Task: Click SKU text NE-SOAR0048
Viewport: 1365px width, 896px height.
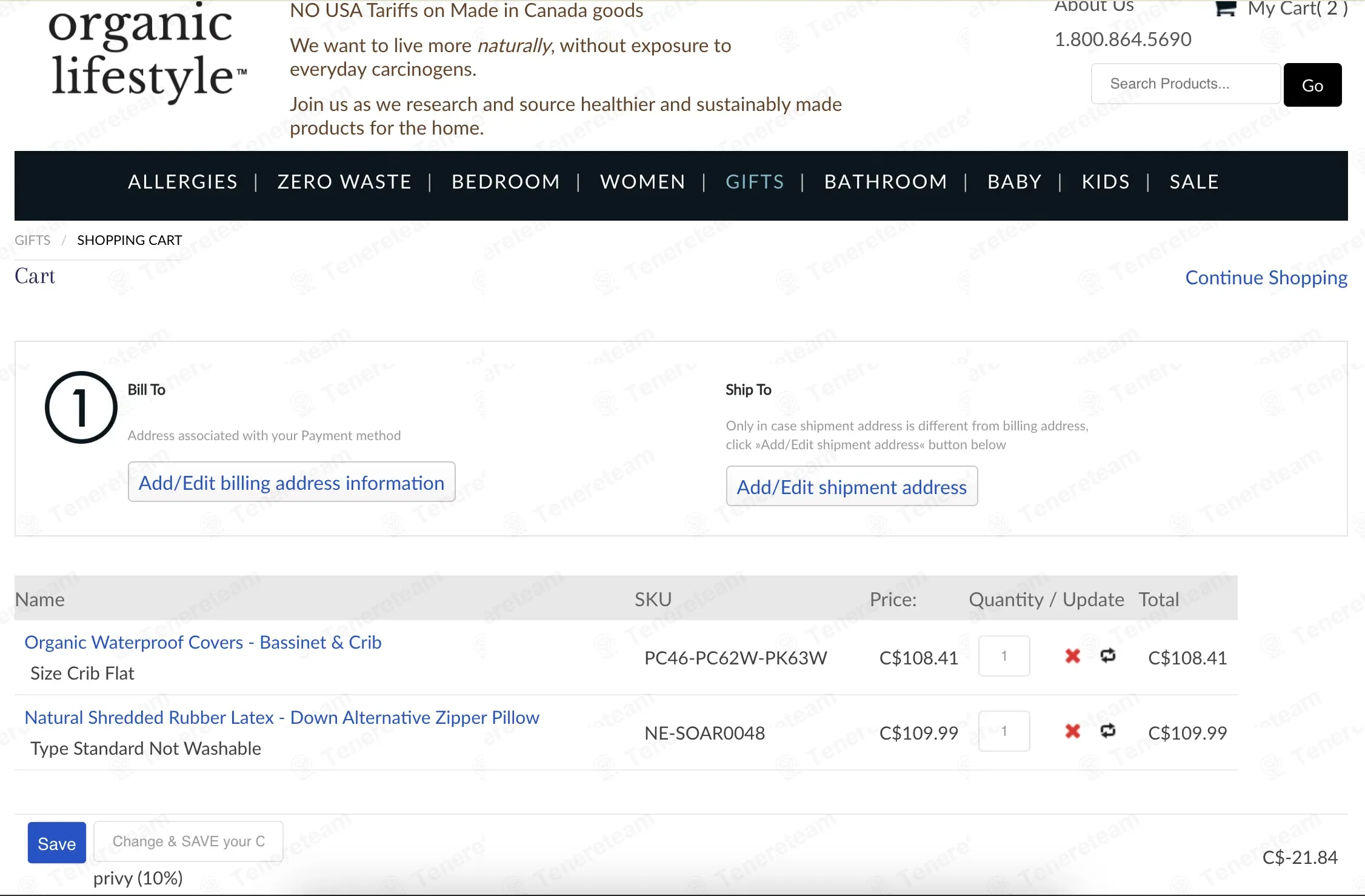Action: (x=704, y=733)
